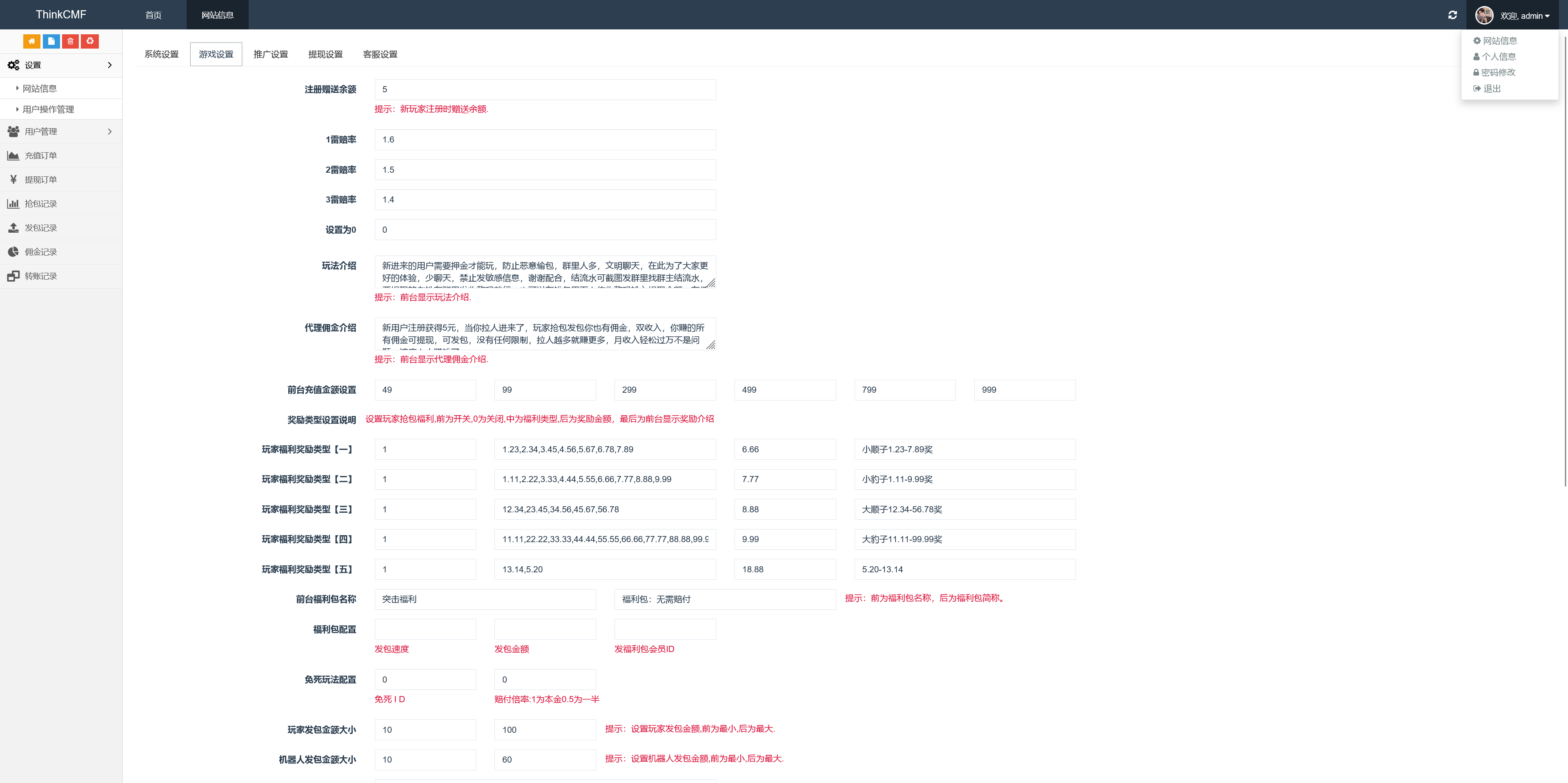Toggle the 欢迎, admin dropdown menu
1568x783 pixels.
[1524, 16]
